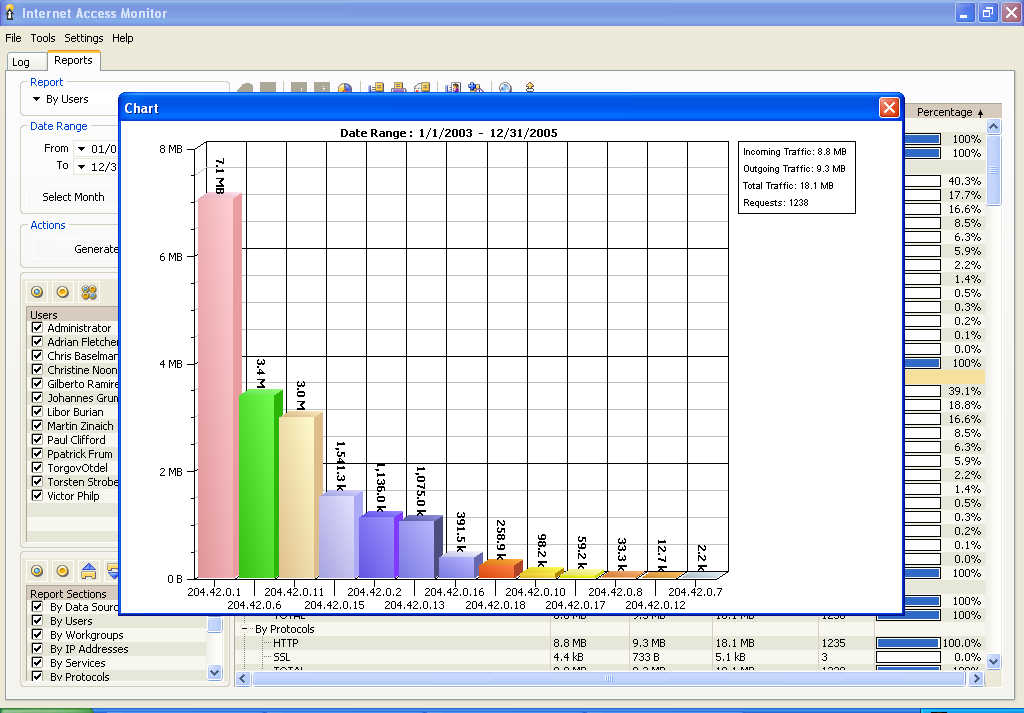The height and width of the screenshot is (713, 1024).
Task: Open the From date dropdown
Action: [x=81, y=149]
